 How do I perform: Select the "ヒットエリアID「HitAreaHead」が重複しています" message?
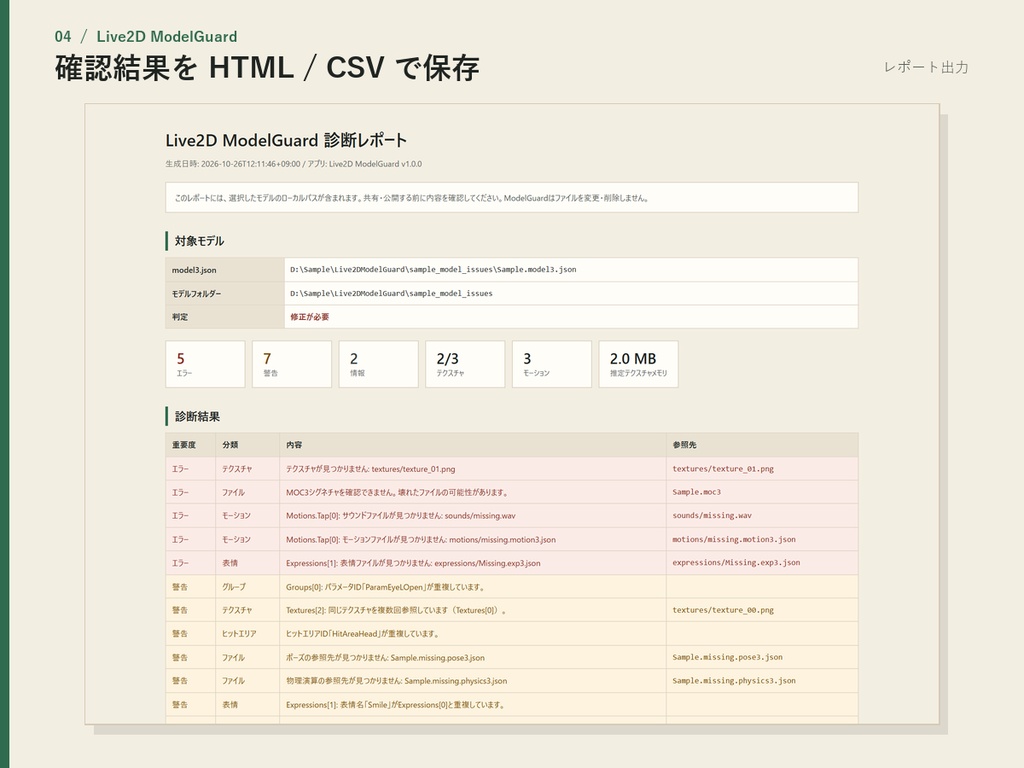coord(362,633)
